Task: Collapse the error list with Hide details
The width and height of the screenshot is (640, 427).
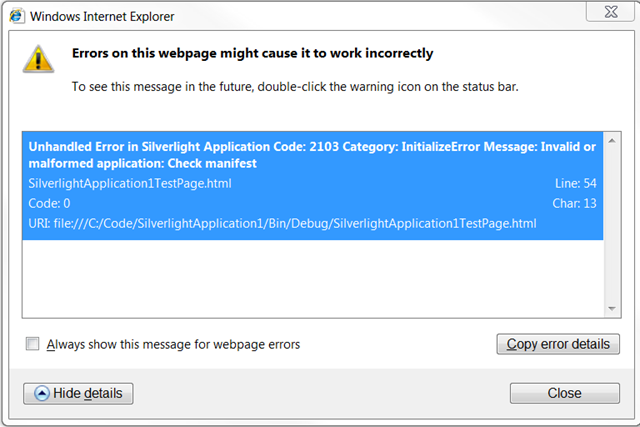Action: tap(78, 394)
